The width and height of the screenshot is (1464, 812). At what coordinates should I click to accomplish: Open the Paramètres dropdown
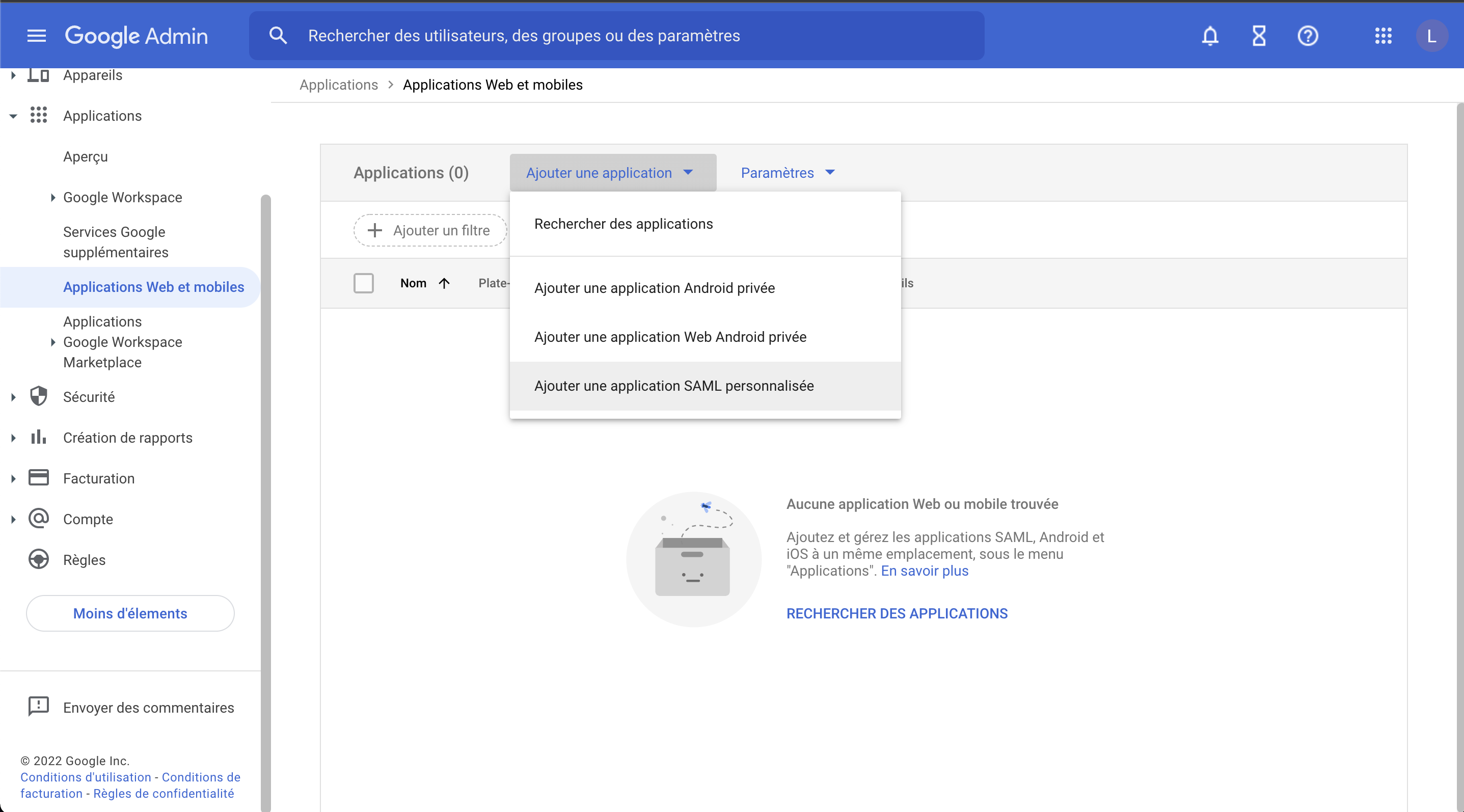pos(787,173)
